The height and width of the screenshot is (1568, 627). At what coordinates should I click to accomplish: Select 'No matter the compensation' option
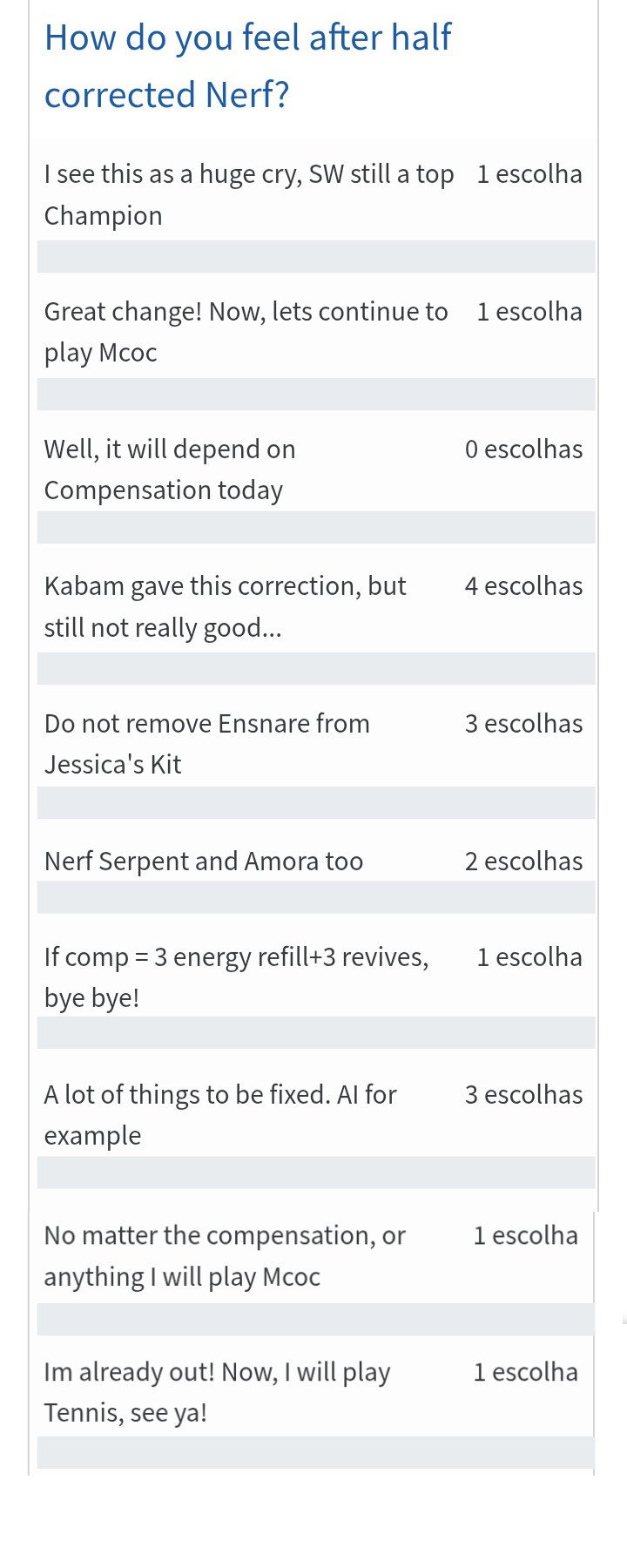pyautogui.click(x=225, y=1255)
